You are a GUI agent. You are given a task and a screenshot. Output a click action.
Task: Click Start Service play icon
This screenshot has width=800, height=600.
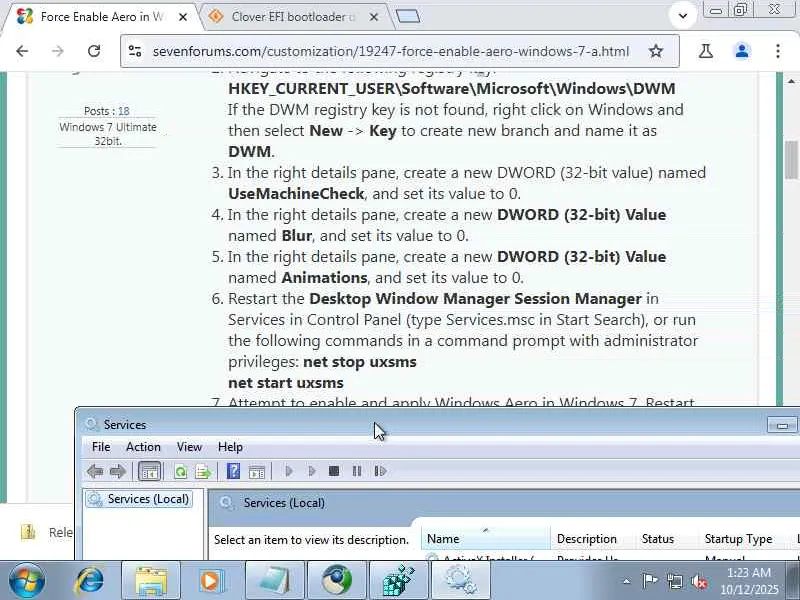tap(289, 471)
